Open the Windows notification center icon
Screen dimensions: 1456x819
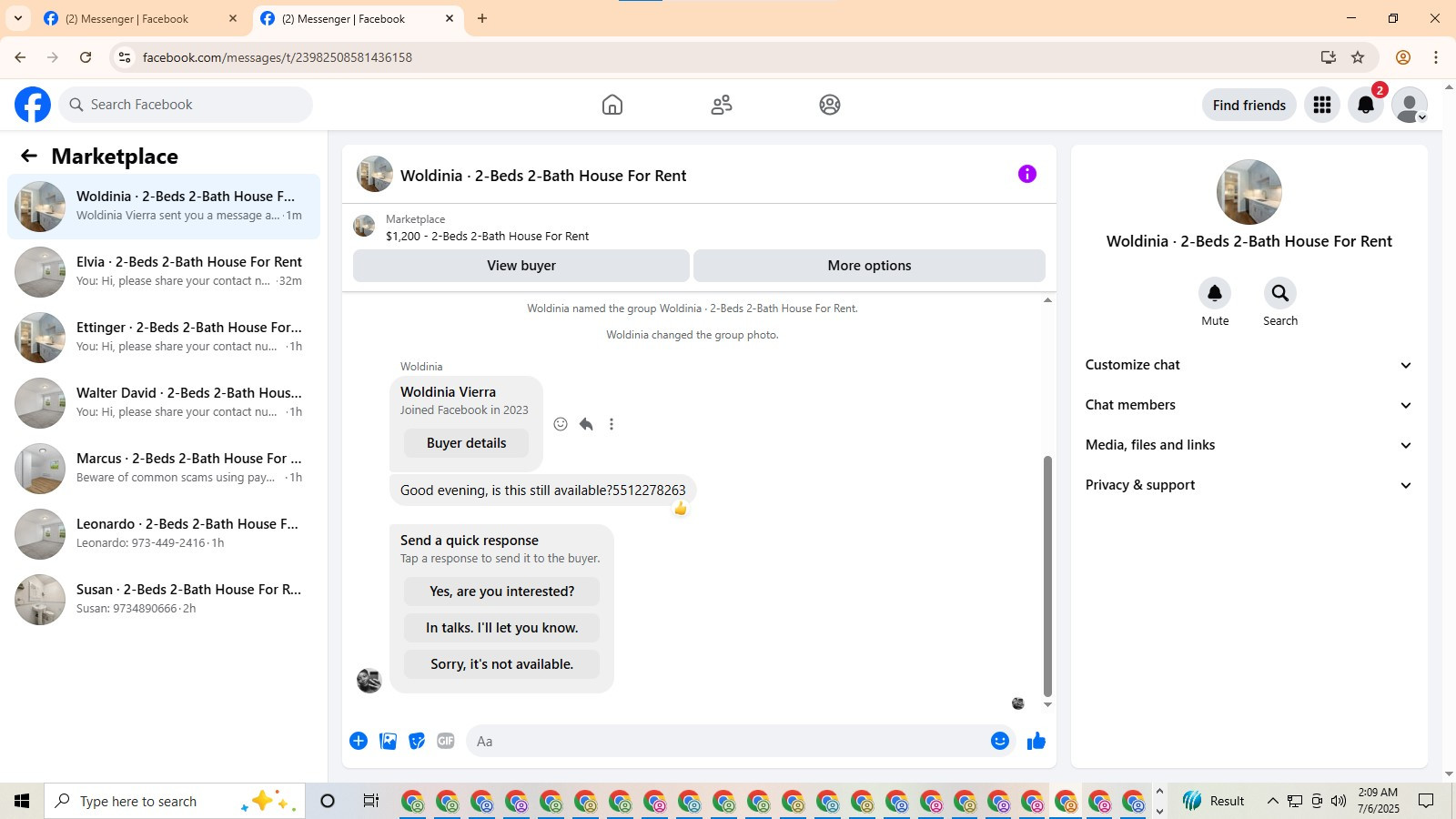(1426, 801)
